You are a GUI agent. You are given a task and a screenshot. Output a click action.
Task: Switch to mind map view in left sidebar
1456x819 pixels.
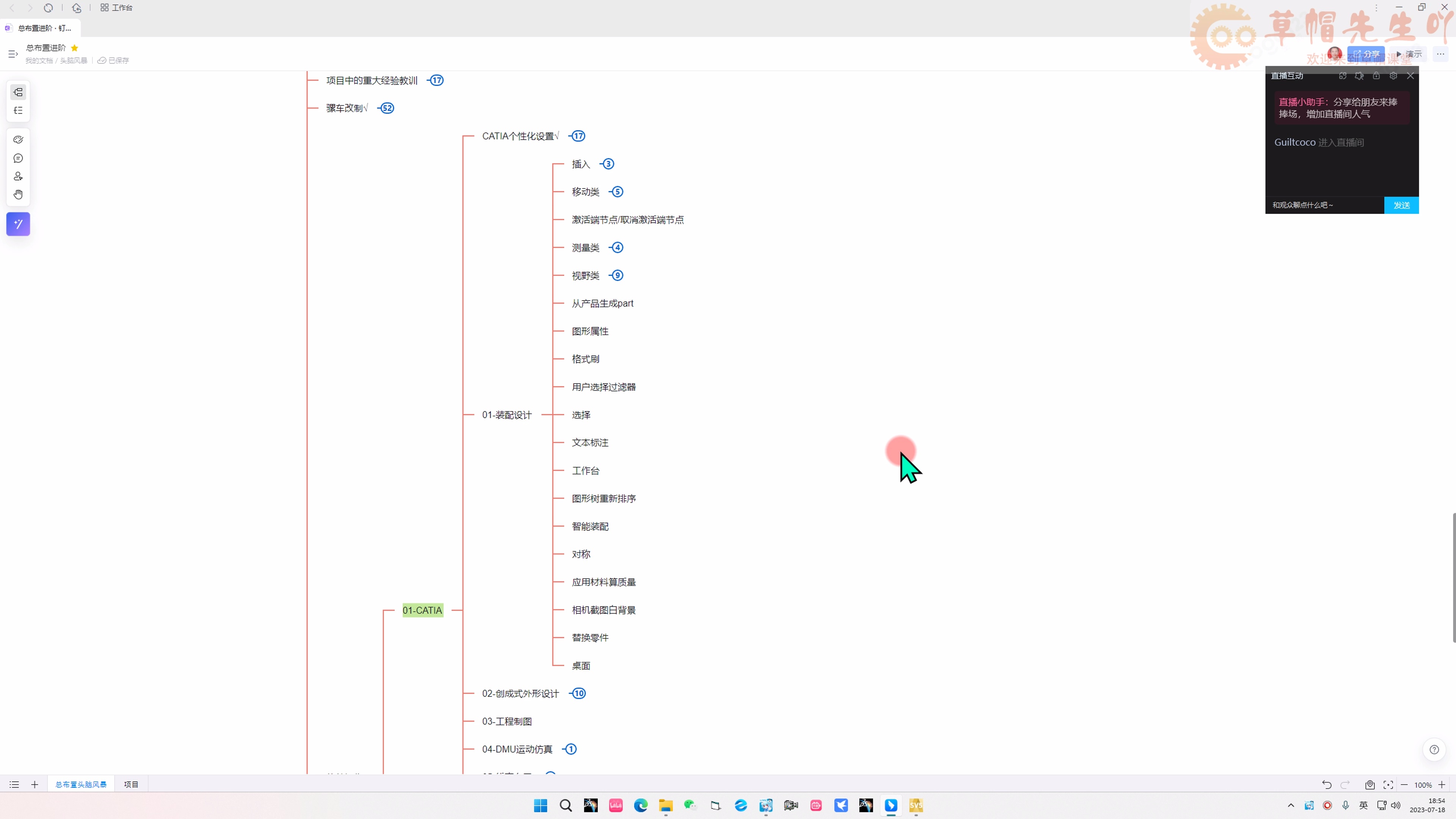(x=18, y=92)
